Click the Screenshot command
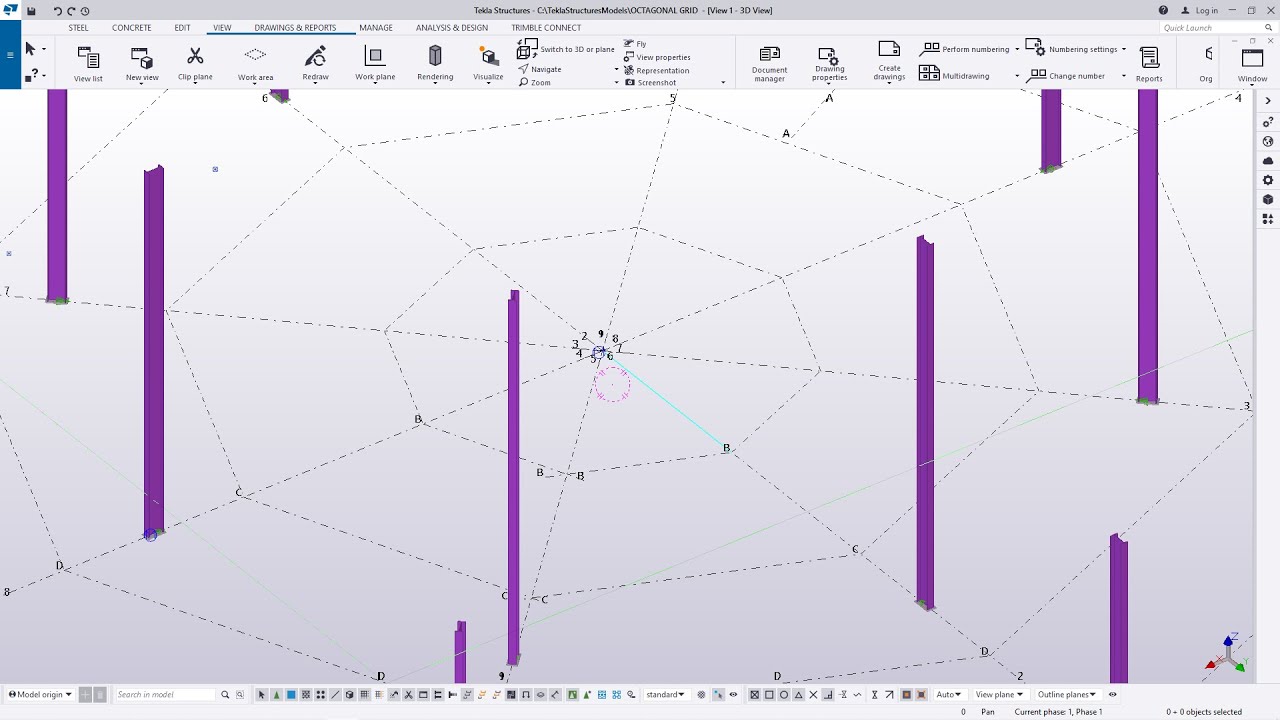The image size is (1280, 720). pos(650,83)
